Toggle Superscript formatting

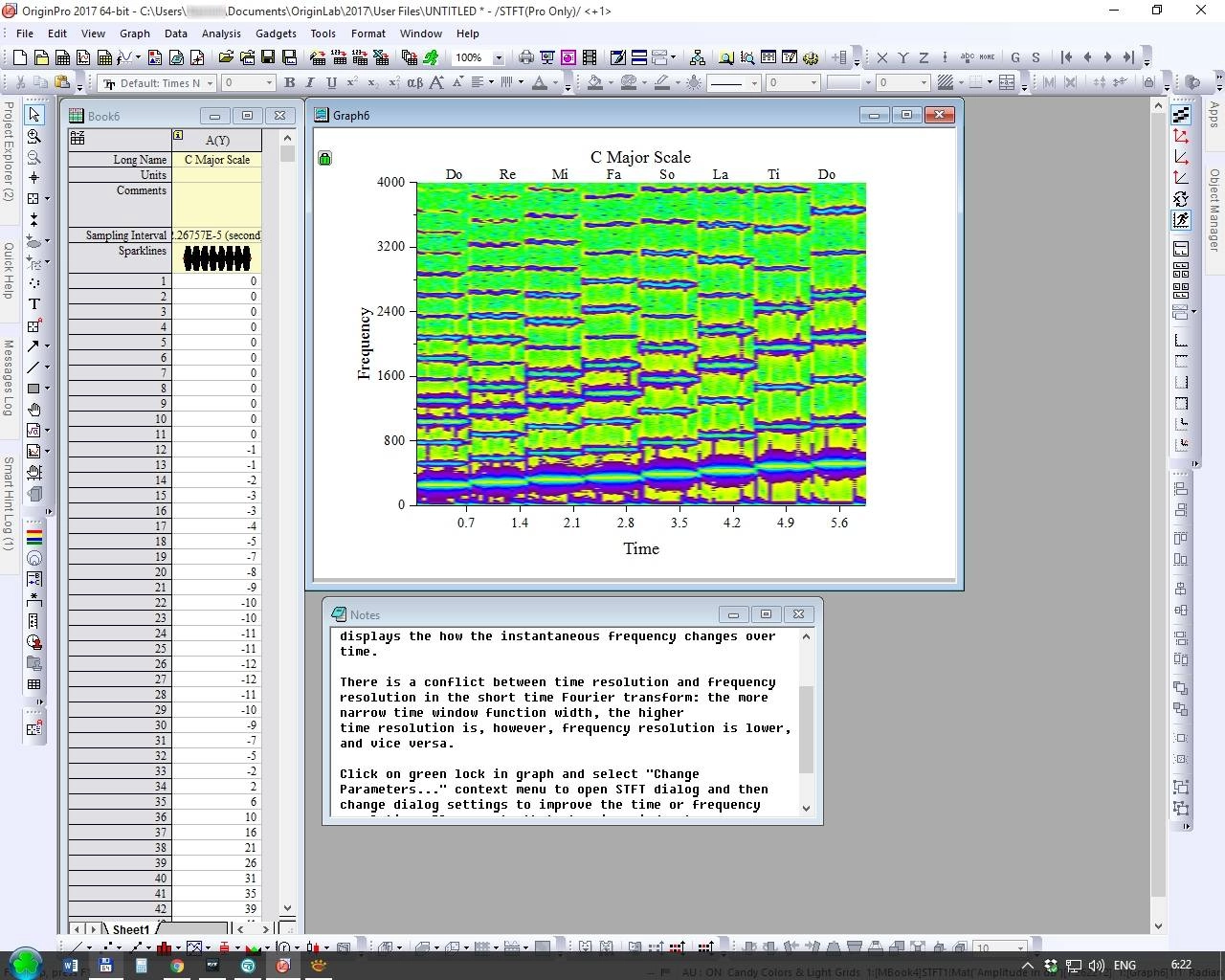pos(353,83)
